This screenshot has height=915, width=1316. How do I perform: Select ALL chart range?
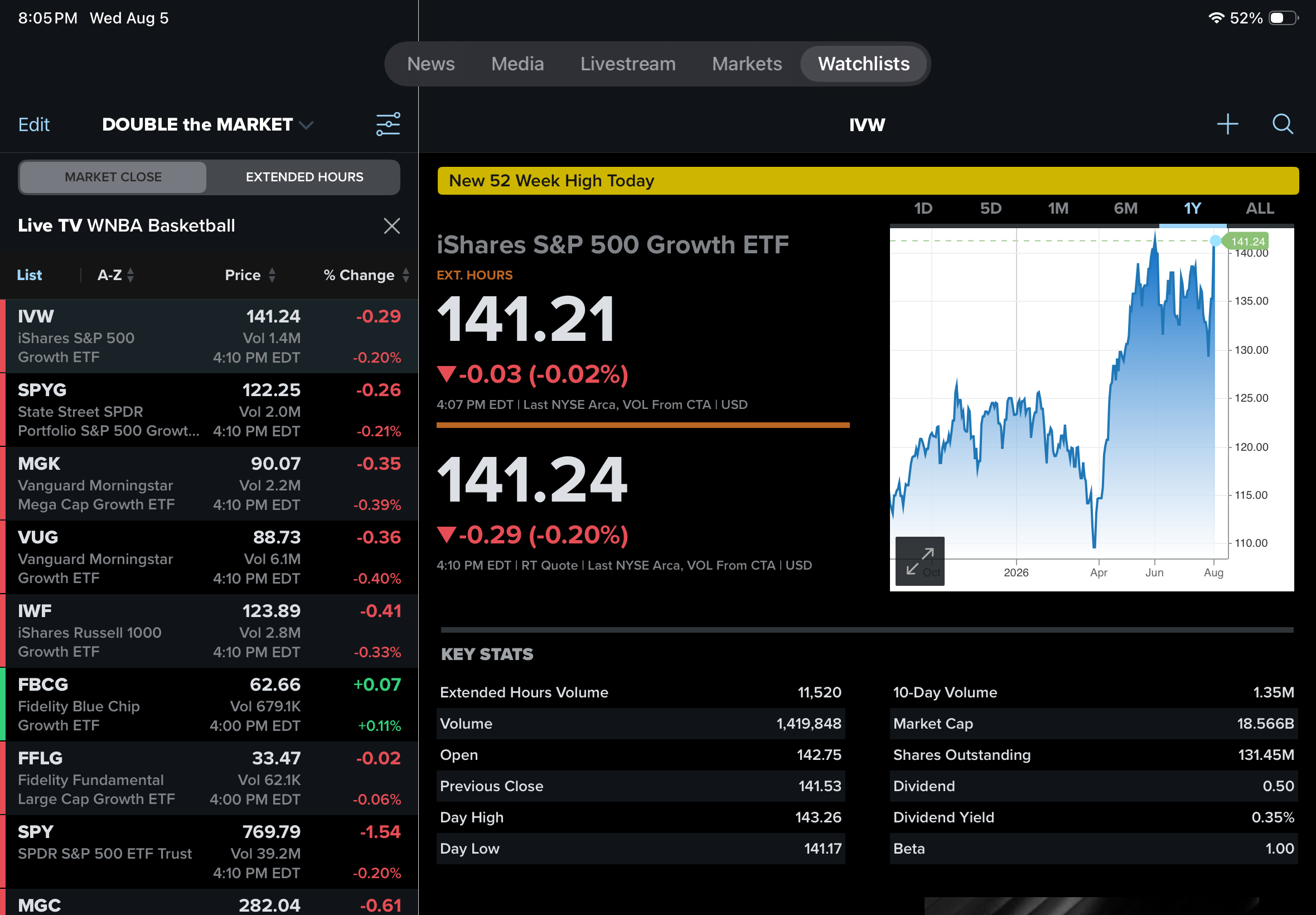[1260, 208]
